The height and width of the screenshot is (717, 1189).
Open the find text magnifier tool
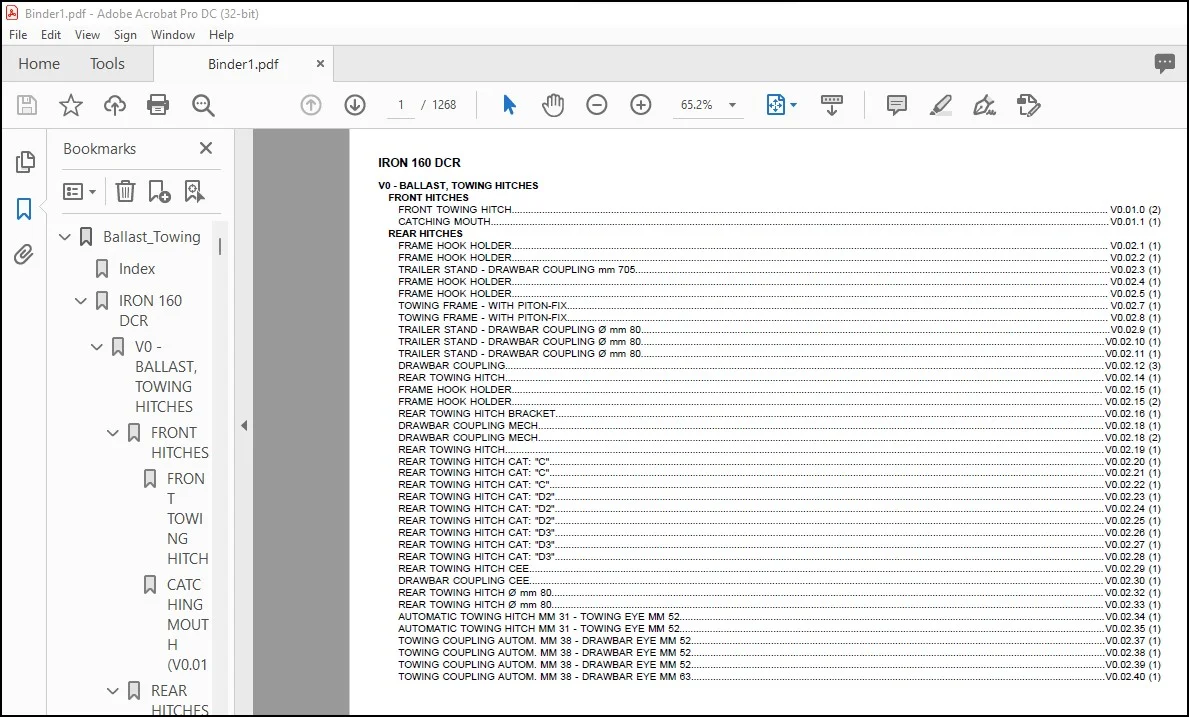[203, 105]
